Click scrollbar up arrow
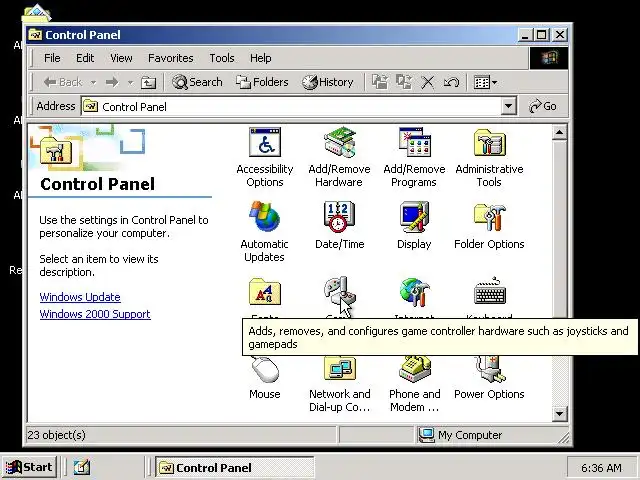 click(x=560, y=133)
